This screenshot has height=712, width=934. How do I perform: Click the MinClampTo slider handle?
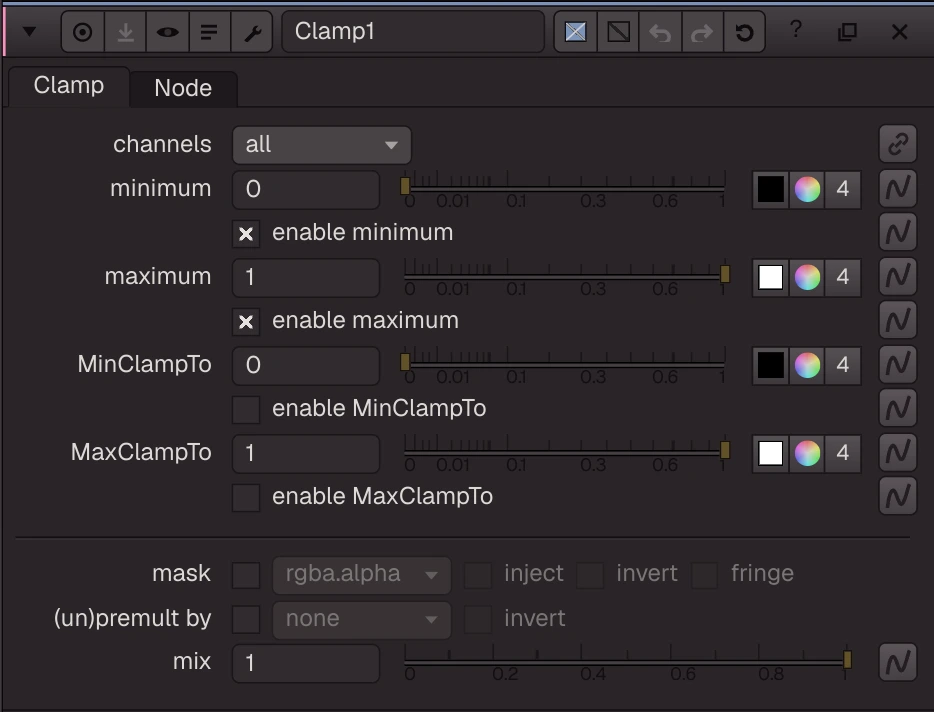pos(405,362)
